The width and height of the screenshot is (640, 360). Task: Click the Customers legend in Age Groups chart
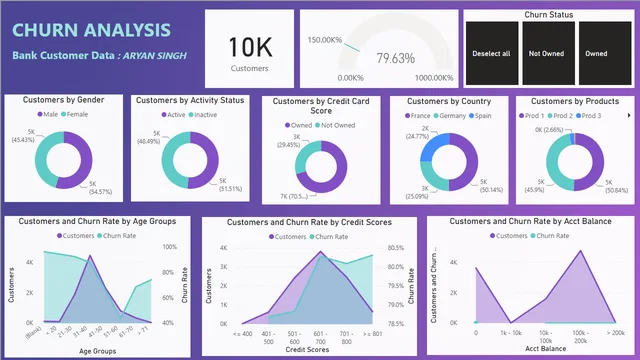tap(76, 236)
